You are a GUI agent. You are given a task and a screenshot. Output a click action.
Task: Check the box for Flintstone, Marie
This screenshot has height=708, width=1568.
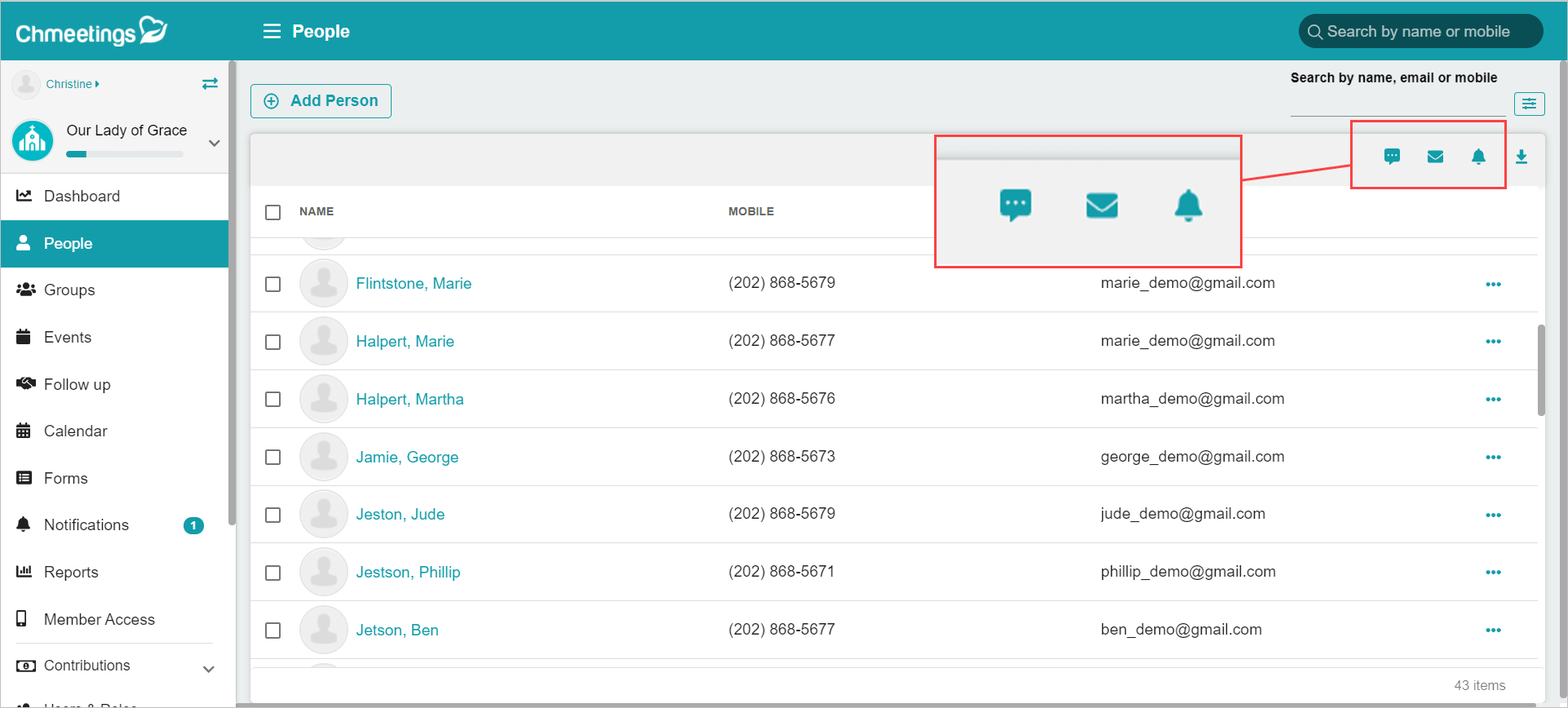(273, 284)
